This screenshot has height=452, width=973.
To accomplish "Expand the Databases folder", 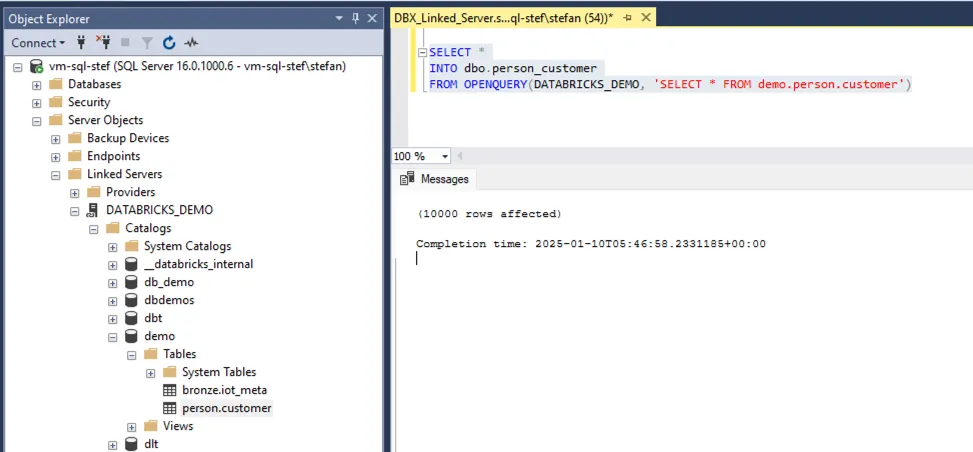I will (x=37, y=84).
